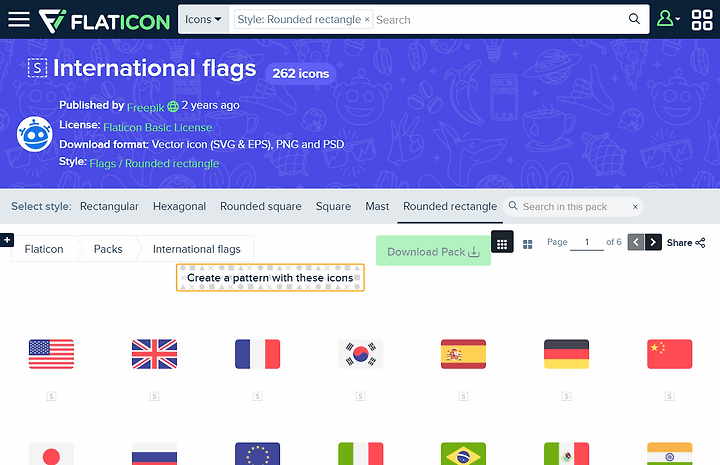
Task: Open the Germany flag icon
Action: tap(566, 354)
